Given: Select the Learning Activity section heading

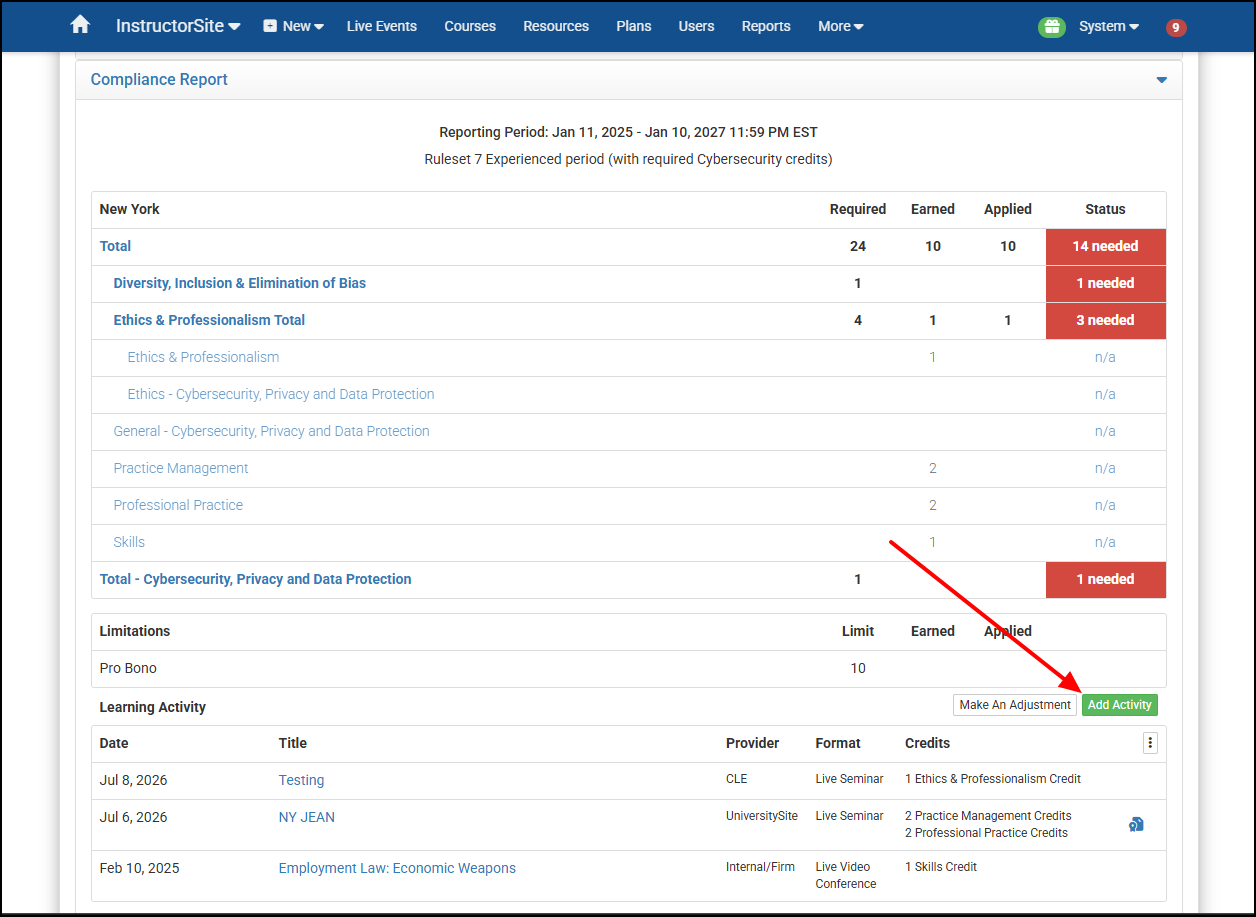Looking at the screenshot, I should click(152, 707).
